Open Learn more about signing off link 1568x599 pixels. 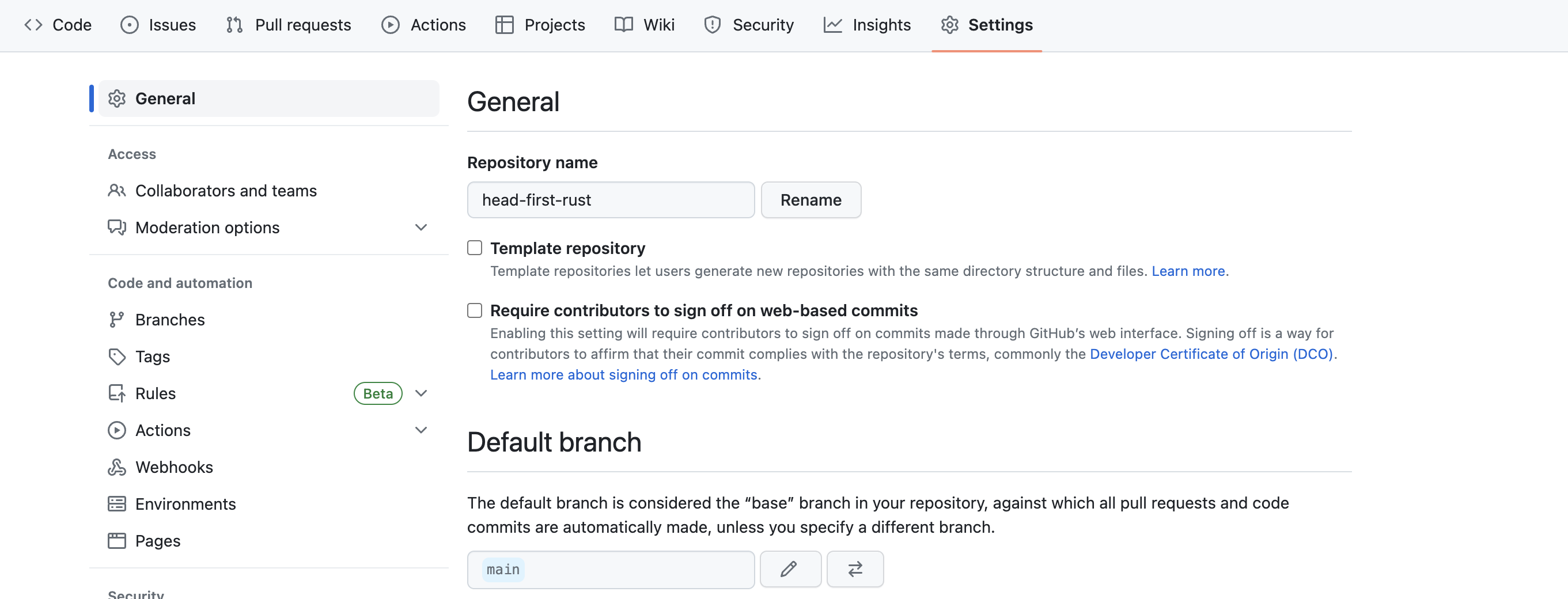tap(623, 374)
